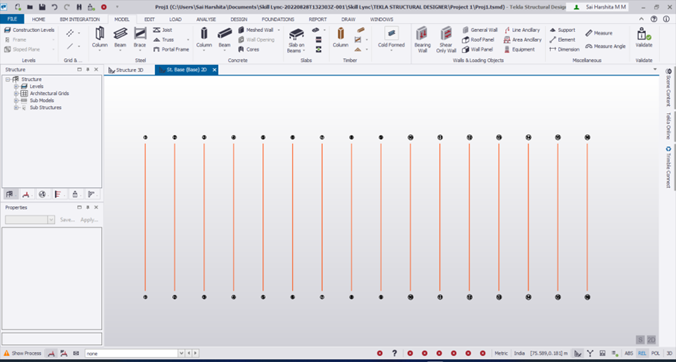
Task: Switch to the LOAD ribbon tab
Action: click(x=175, y=19)
